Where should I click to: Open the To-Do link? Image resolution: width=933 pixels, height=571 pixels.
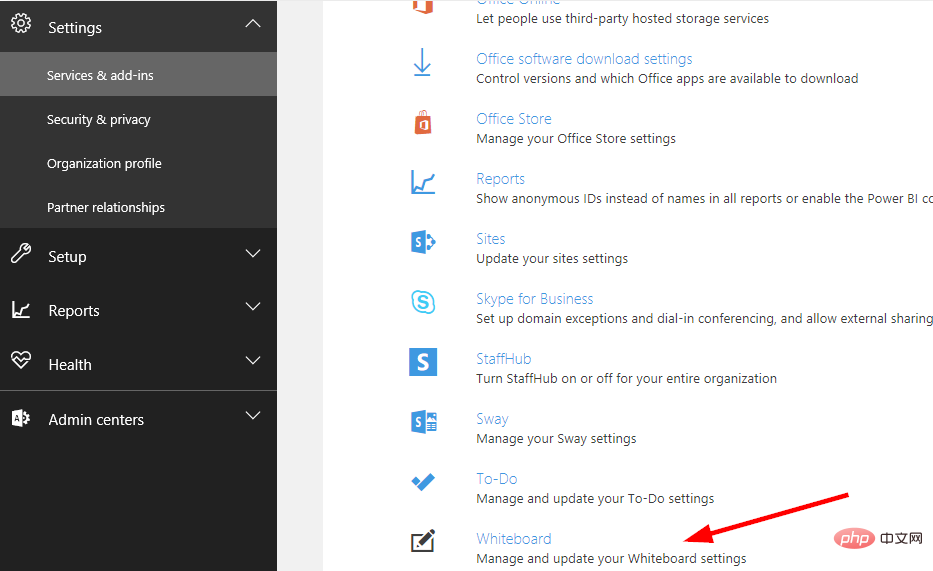(497, 479)
